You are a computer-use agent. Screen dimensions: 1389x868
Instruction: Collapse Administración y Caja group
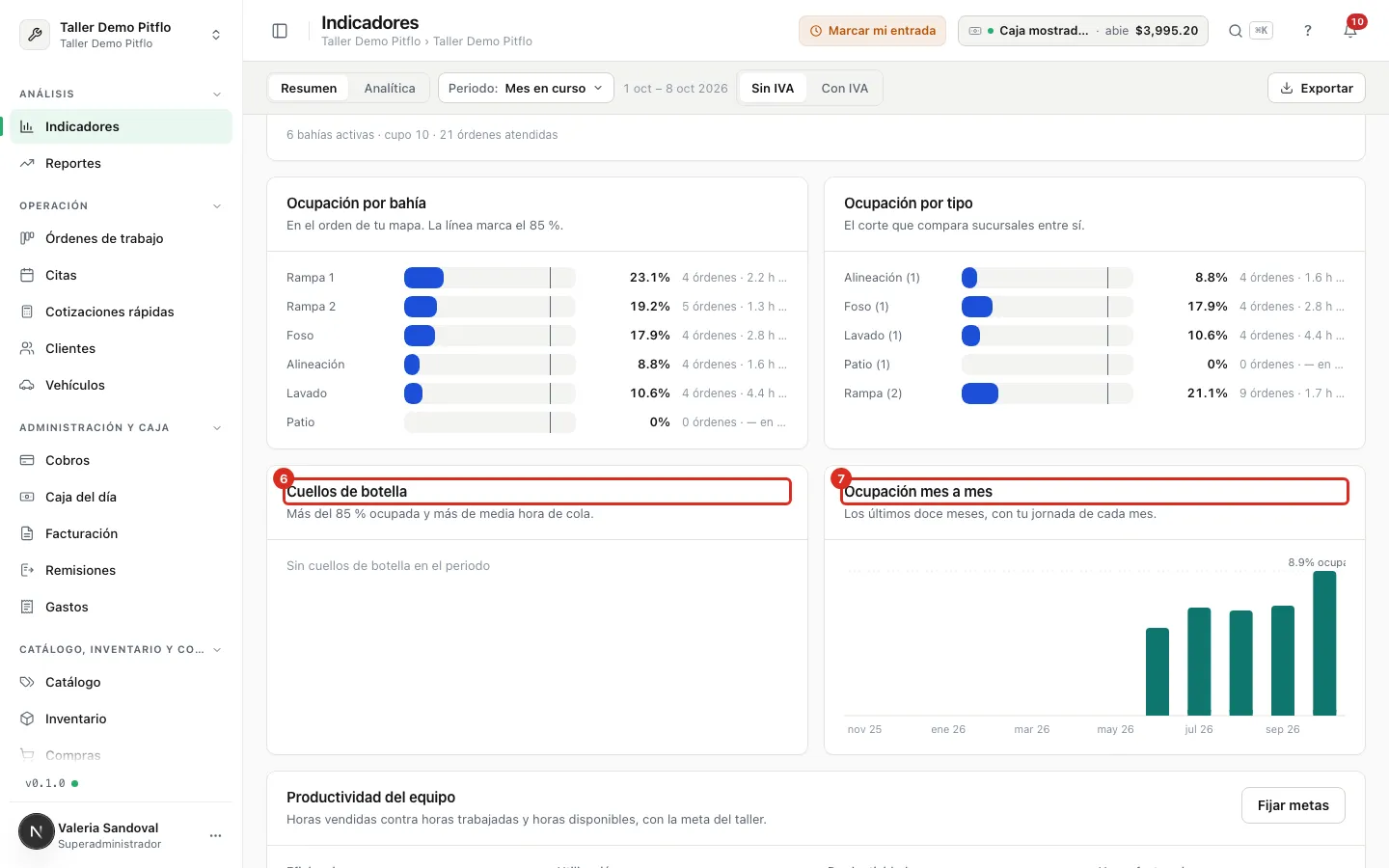(216, 427)
